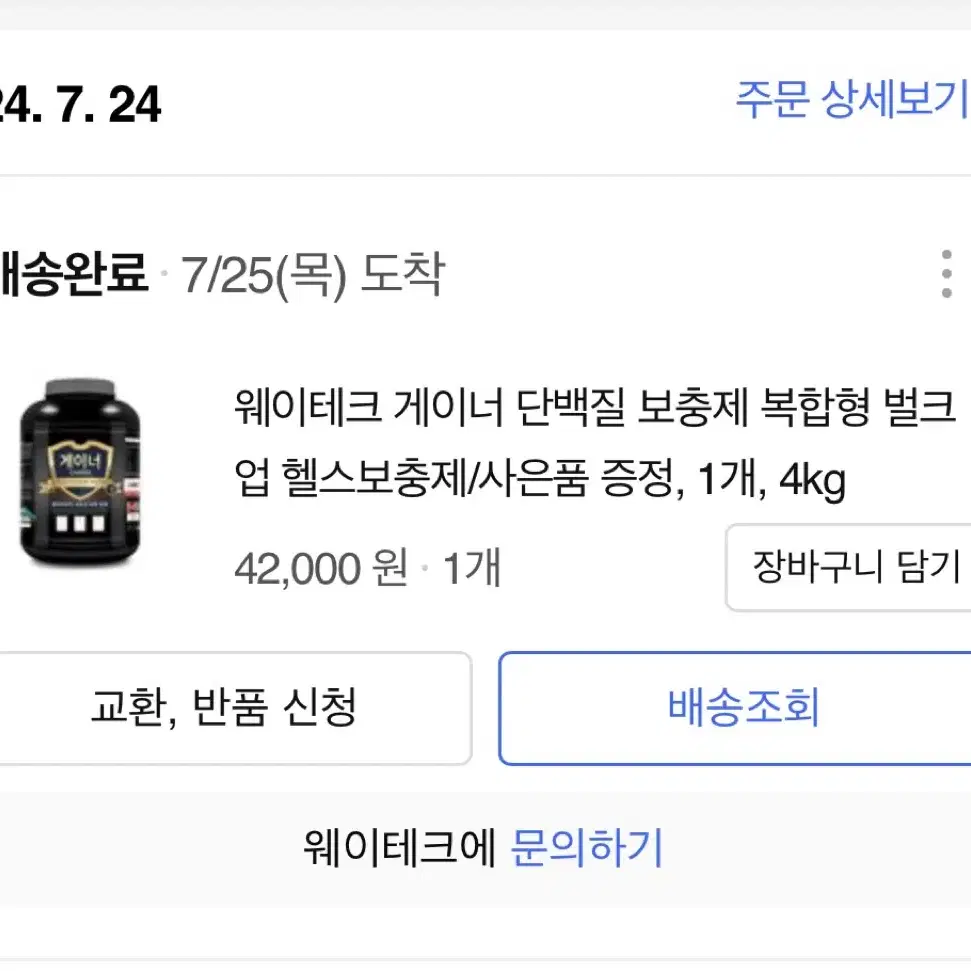This screenshot has height=971, width=971.
Task: Click the 웨이테크에 seller name text
Action: (399, 847)
